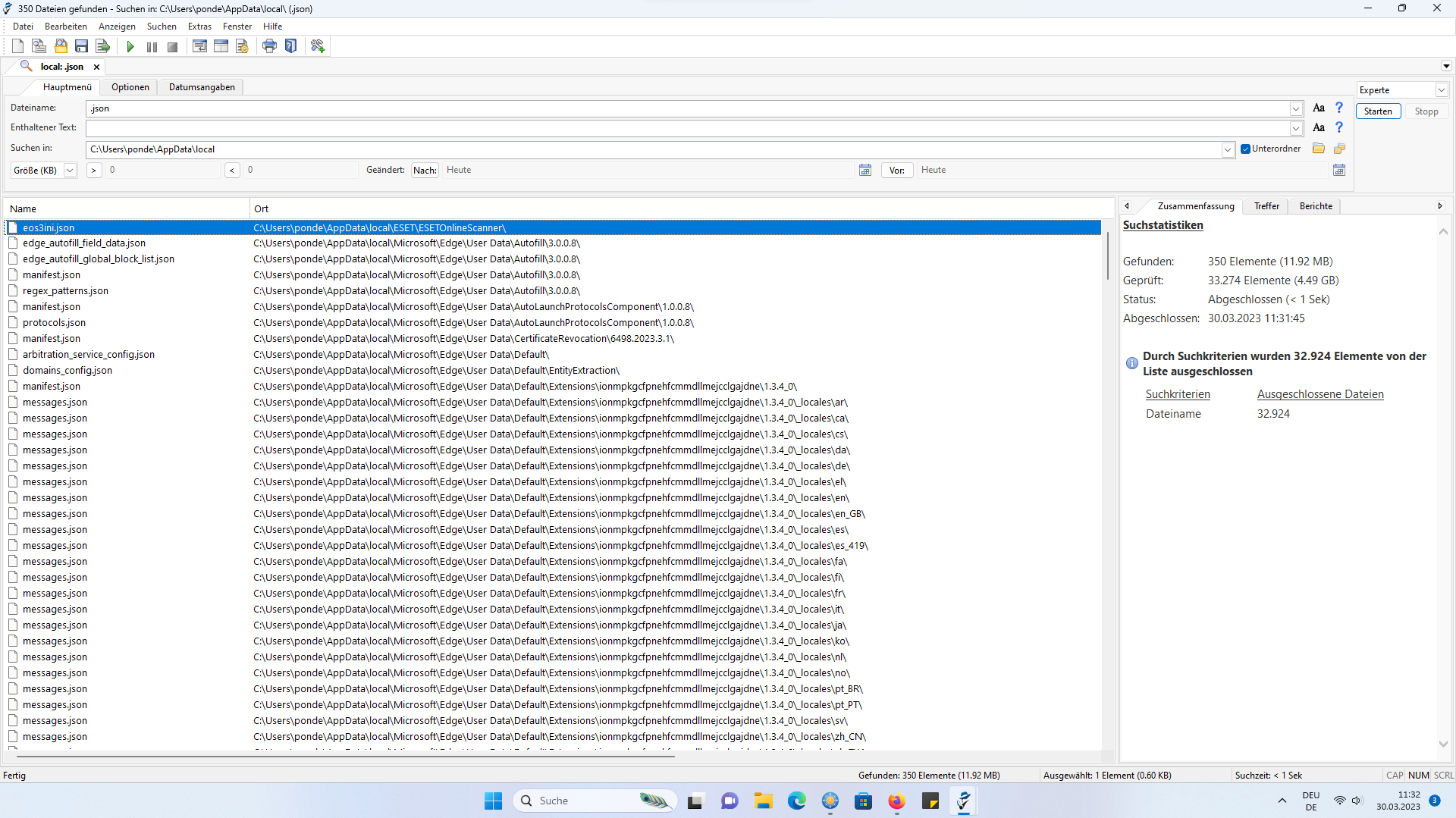Open help for the Enthaltener Text field
1456x818 pixels.
[x=1339, y=127]
